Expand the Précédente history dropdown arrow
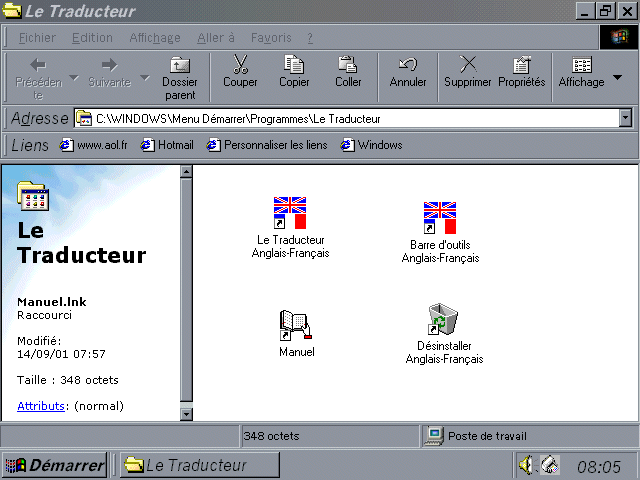Viewport: 640px width, 480px height. point(74,78)
